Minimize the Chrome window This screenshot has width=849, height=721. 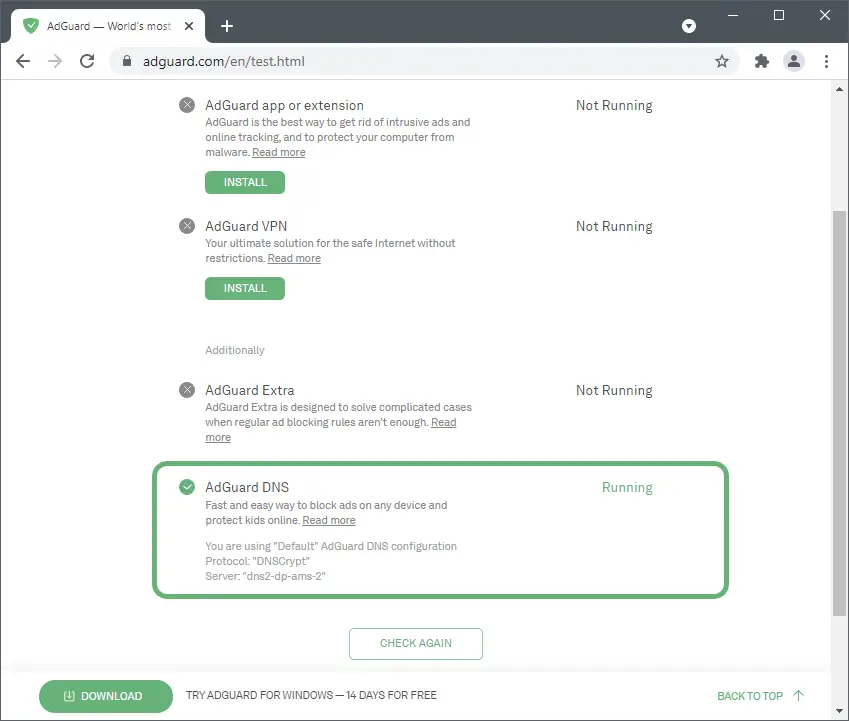[733, 15]
